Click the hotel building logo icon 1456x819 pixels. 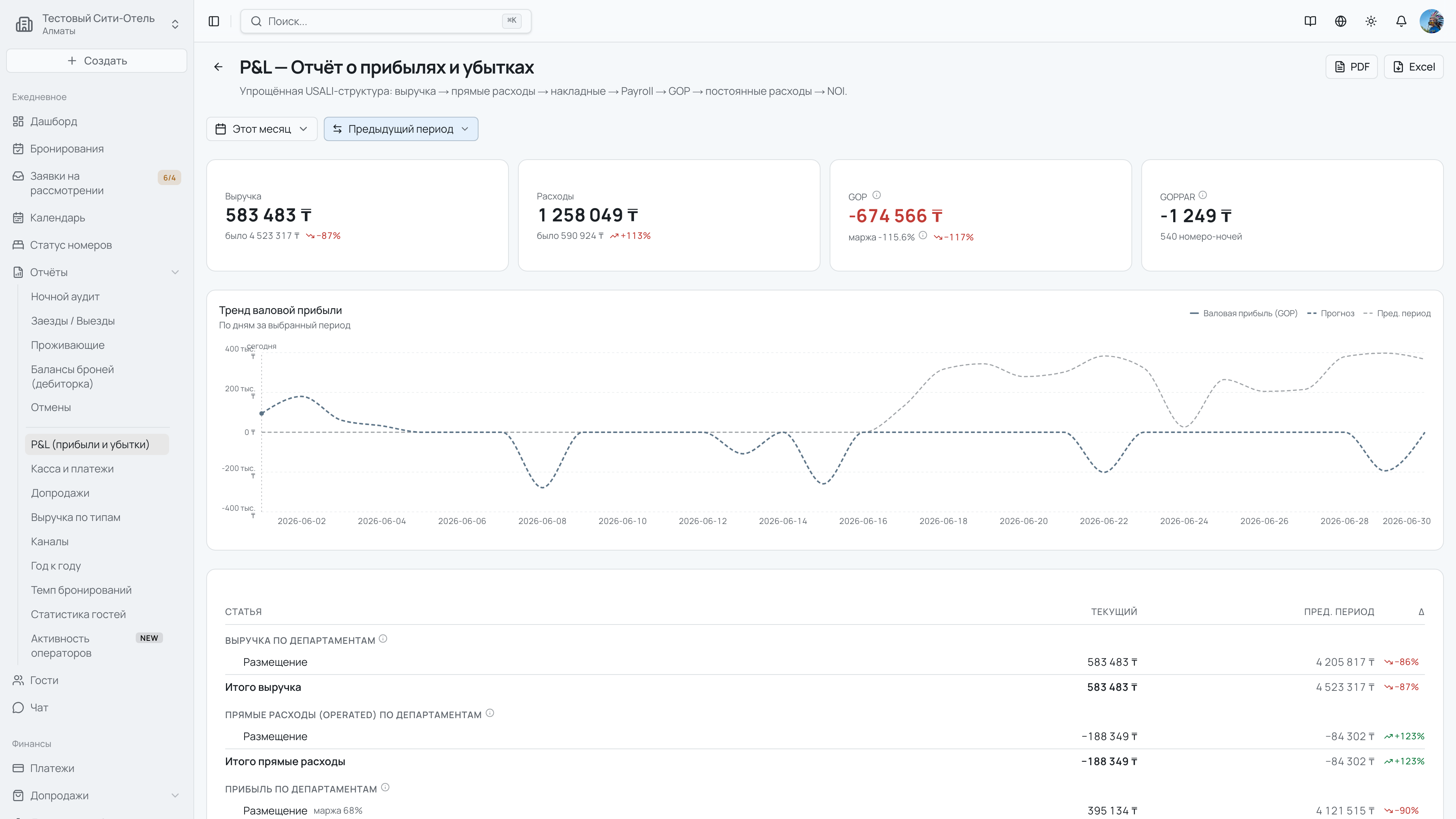[x=24, y=24]
